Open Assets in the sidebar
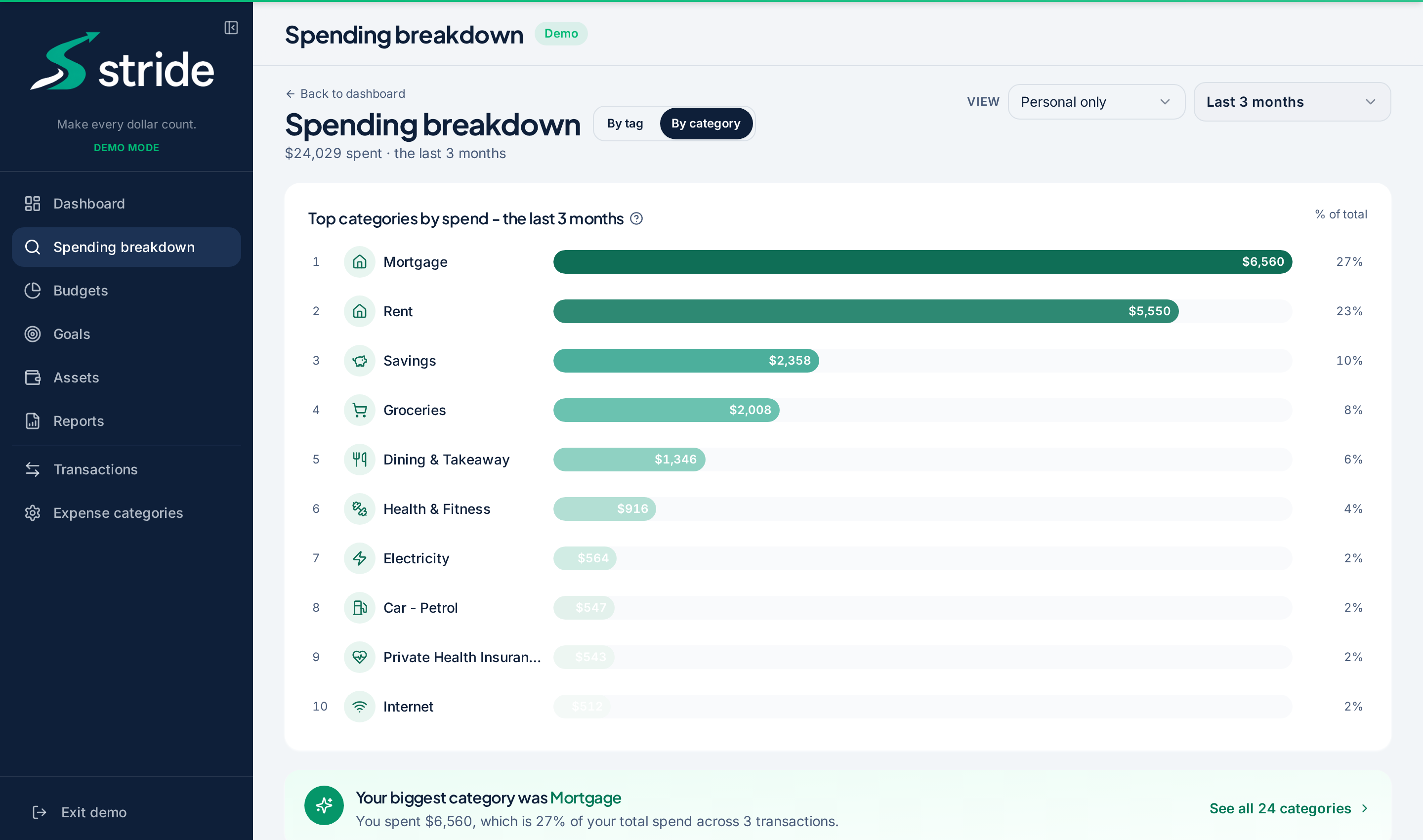The width and height of the screenshot is (1423, 840). coord(126,378)
